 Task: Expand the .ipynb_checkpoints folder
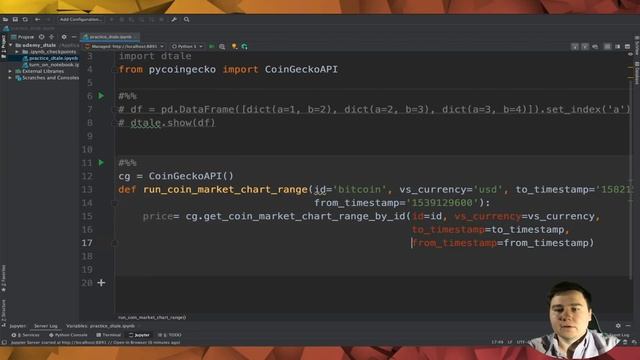tap(17, 51)
